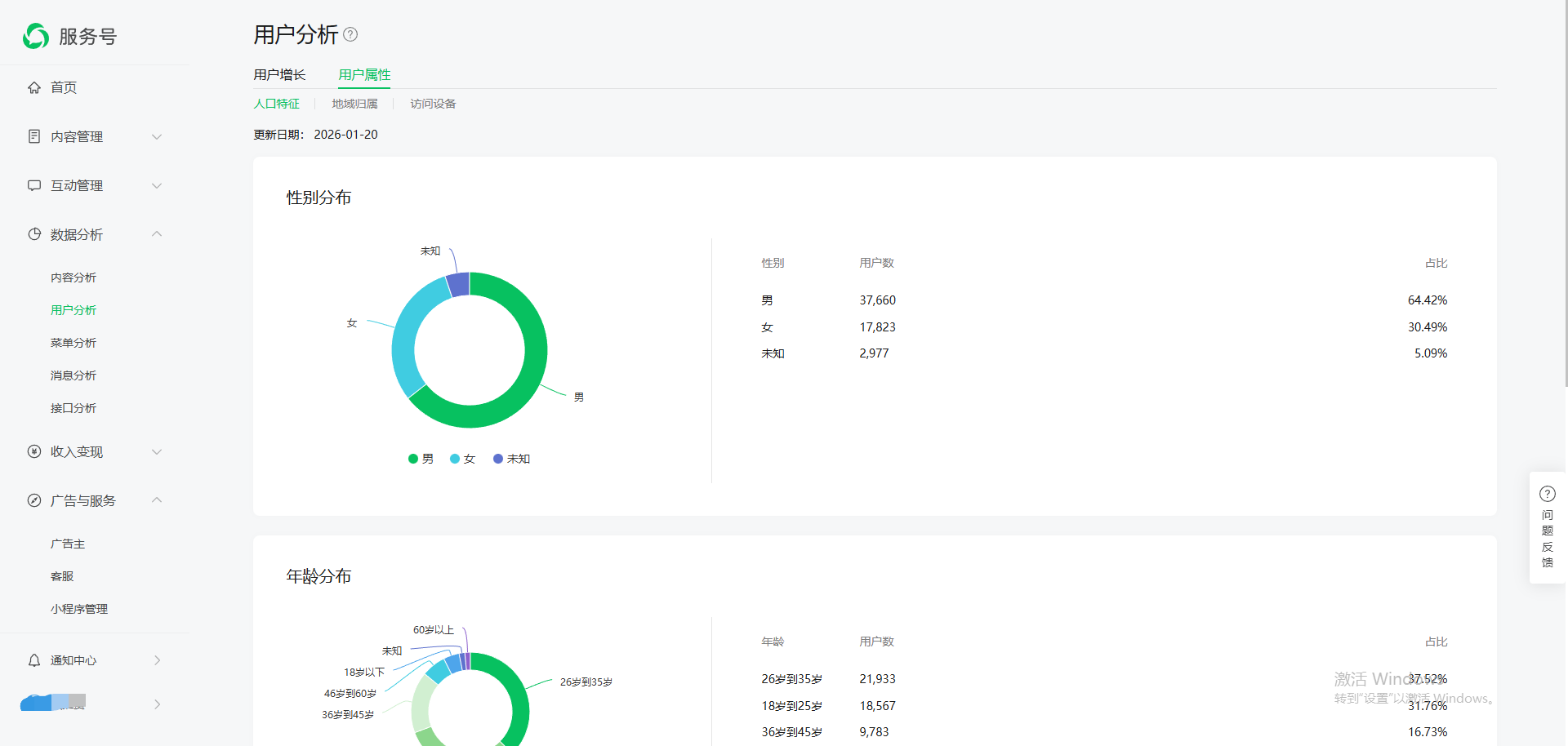Click the 首页 home icon
1568x746 pixels.
click(34, 87)
